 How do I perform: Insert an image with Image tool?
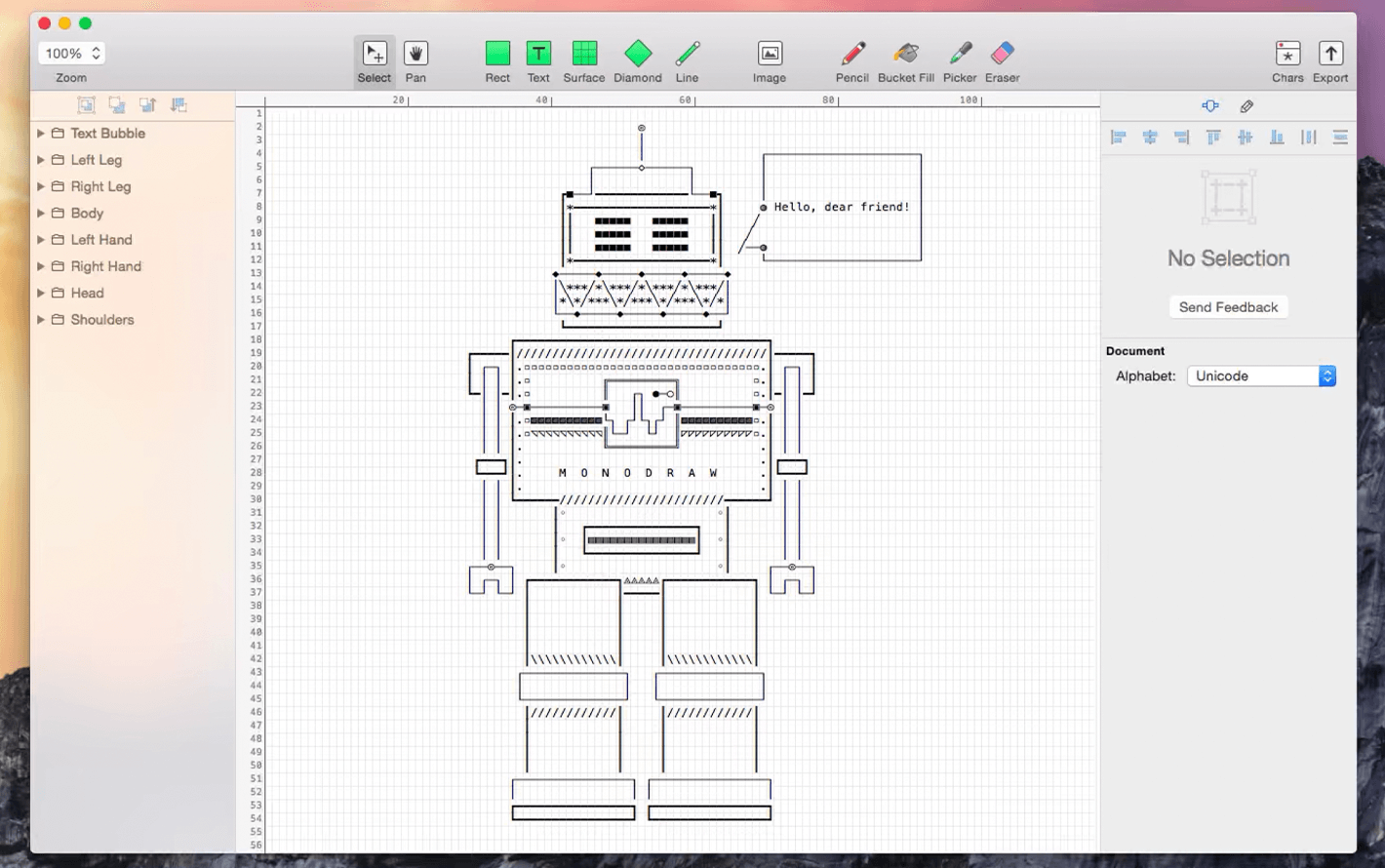[770, 61]
